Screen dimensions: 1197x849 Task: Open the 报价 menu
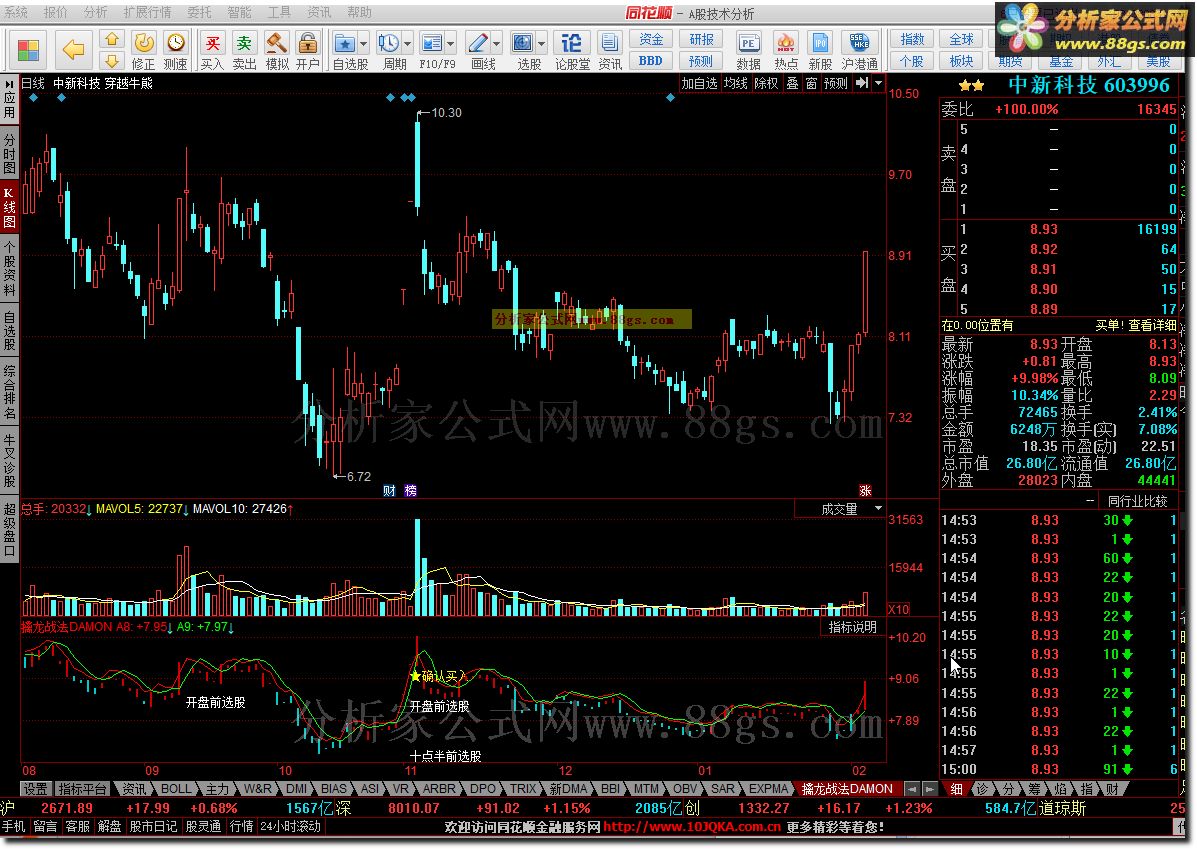[55, 12]
